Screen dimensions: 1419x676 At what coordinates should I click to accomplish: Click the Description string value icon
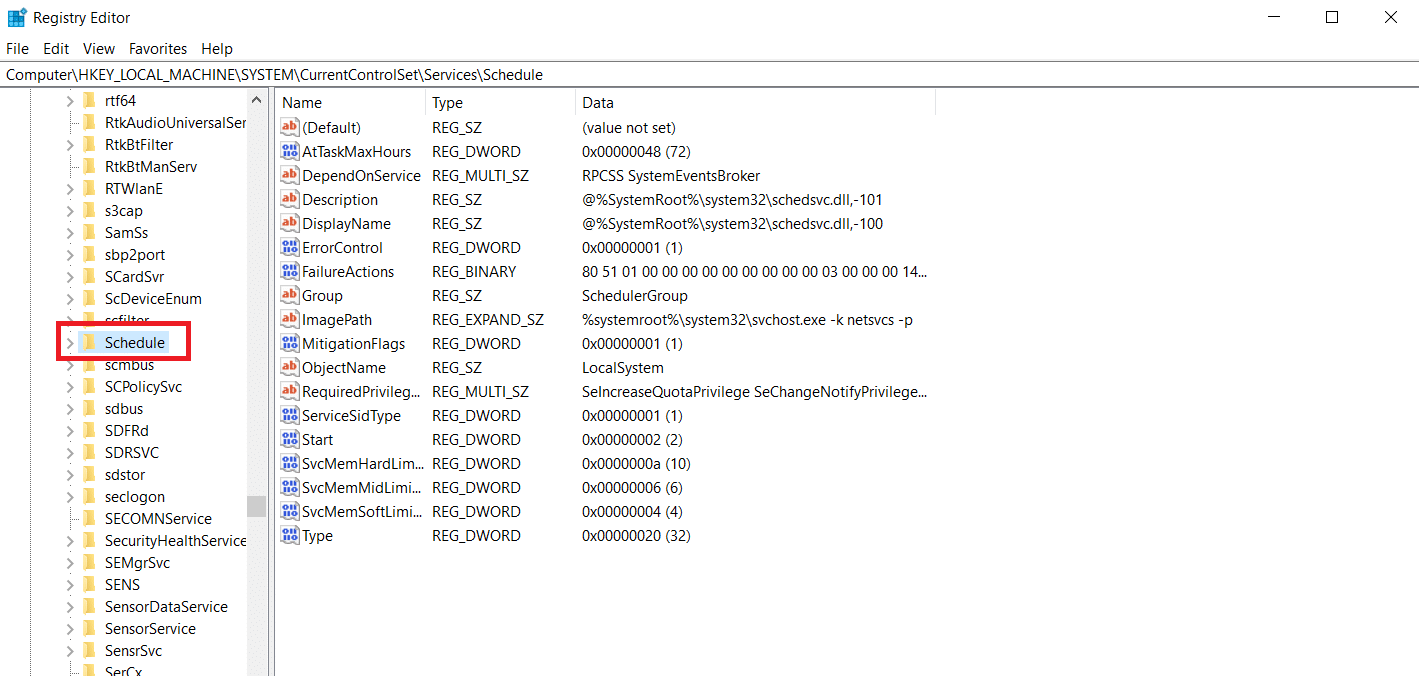pos(290,200)
